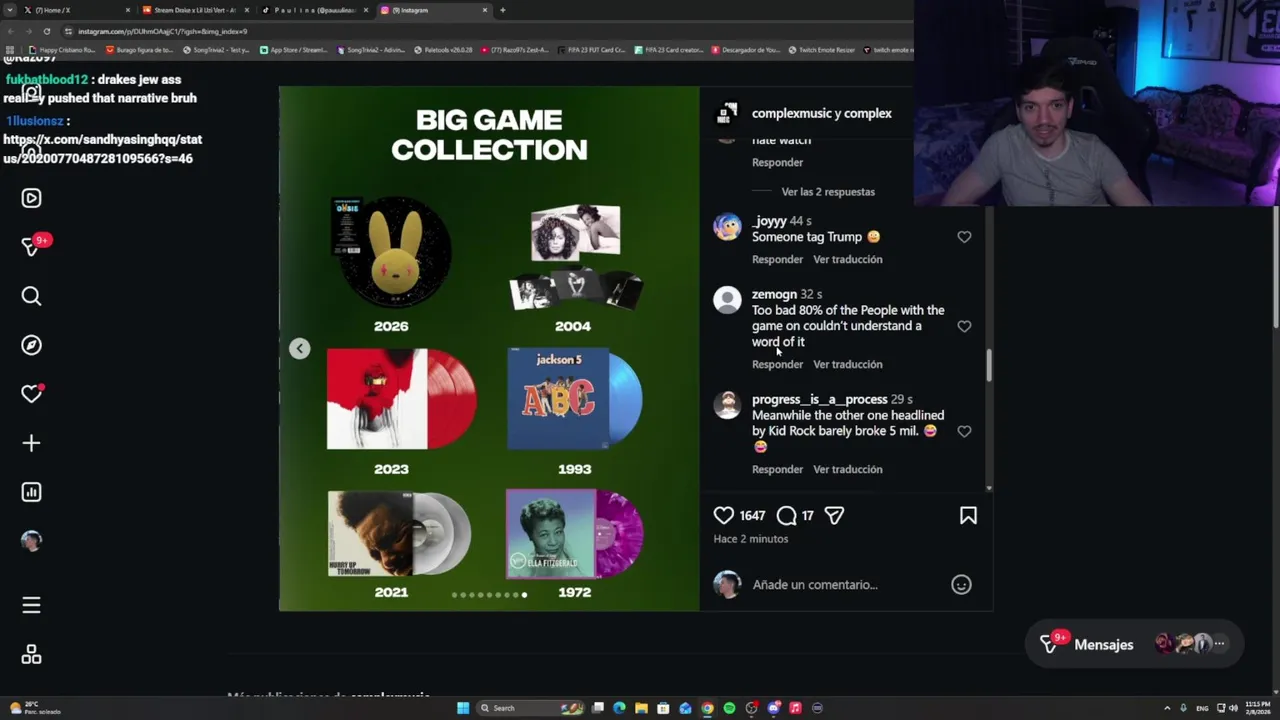Go to the previous carousel image
Viewport: 1280px width, 720px height.
(300, 348)
